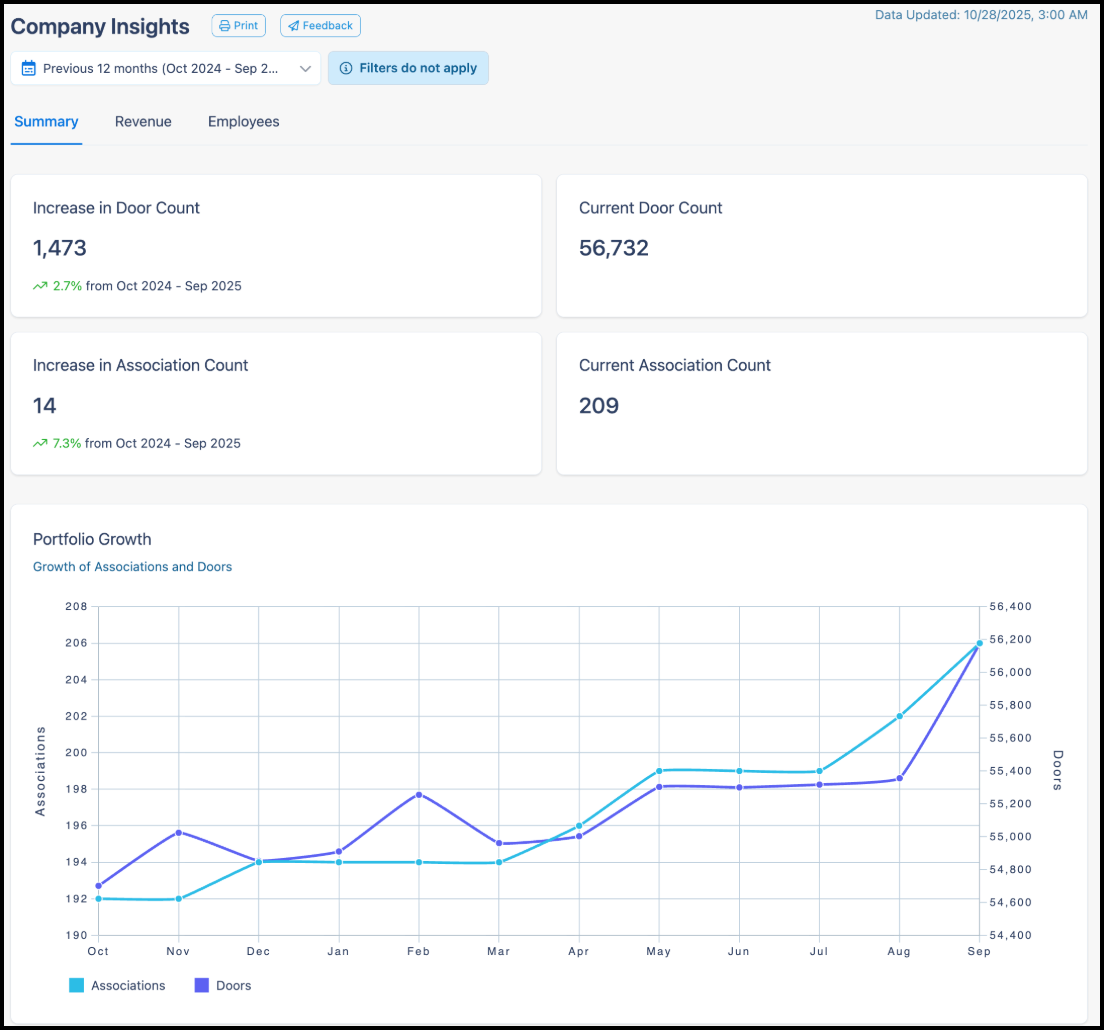
Task: Toggle Associations series via legend swatch
Action: [x=76, y=985]
